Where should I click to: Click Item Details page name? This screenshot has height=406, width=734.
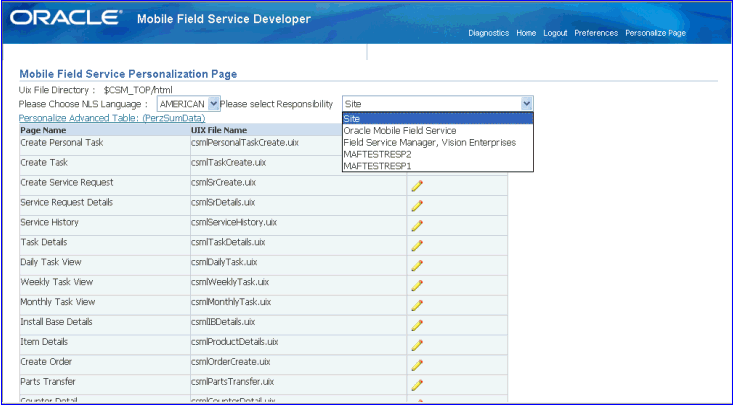coord(44,342)
